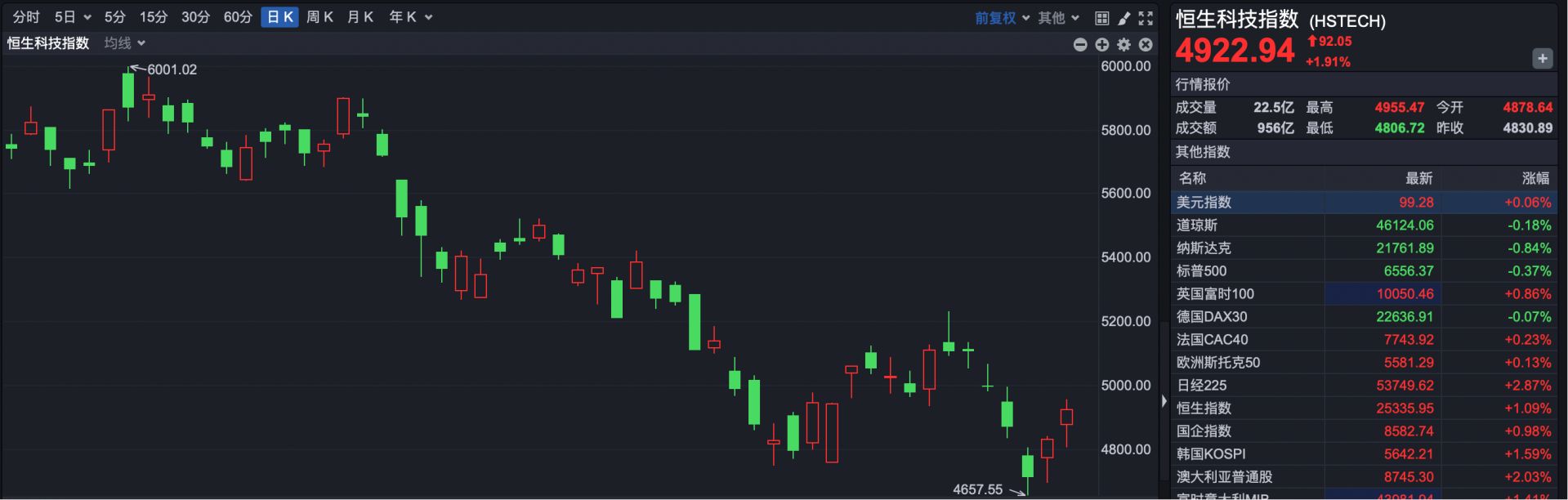
Task: Open the chart grid layout icon
Action: pyautogui.click(x=1101, y=18)
